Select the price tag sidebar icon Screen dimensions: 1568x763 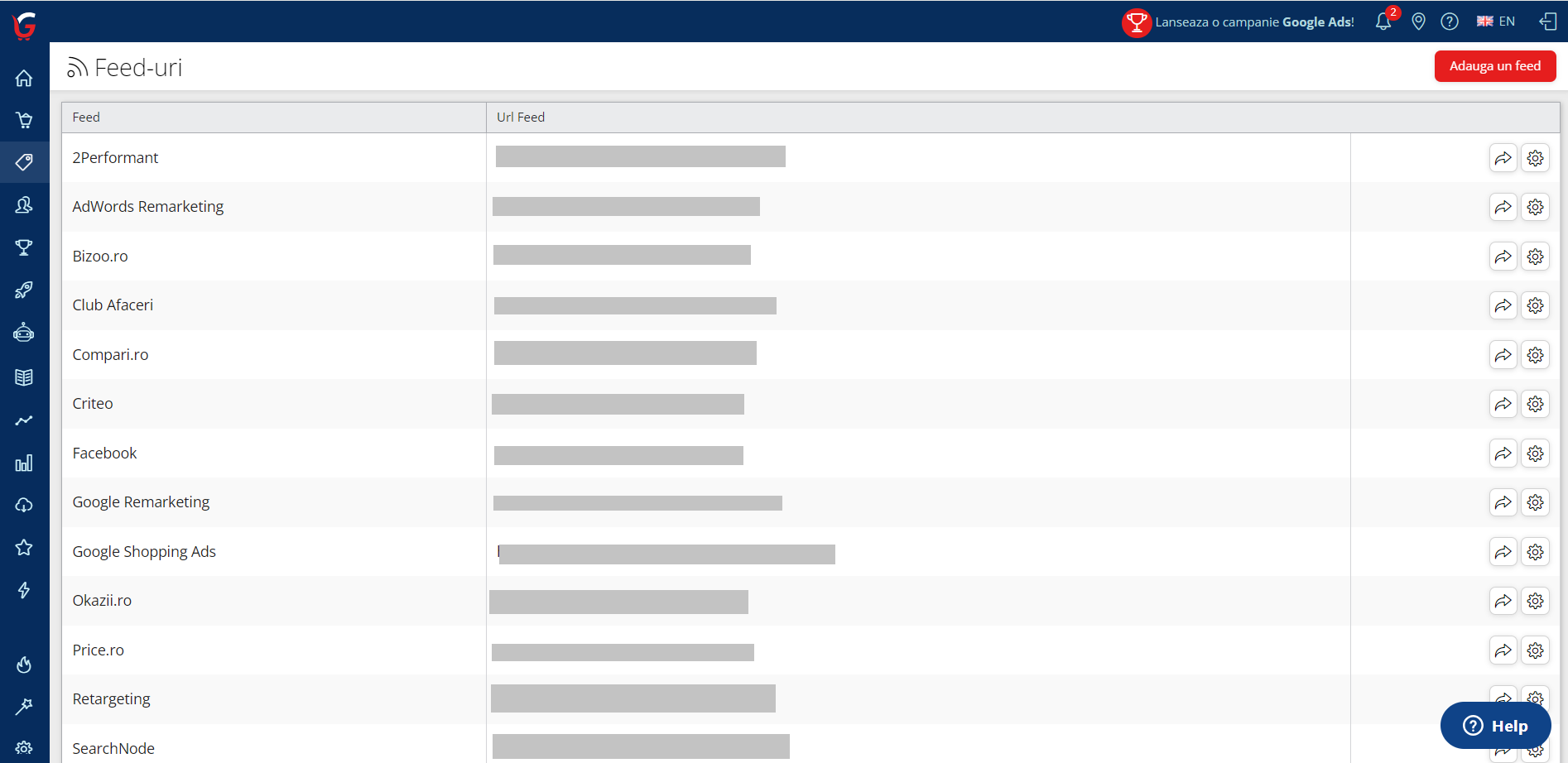tap(24, 162)
